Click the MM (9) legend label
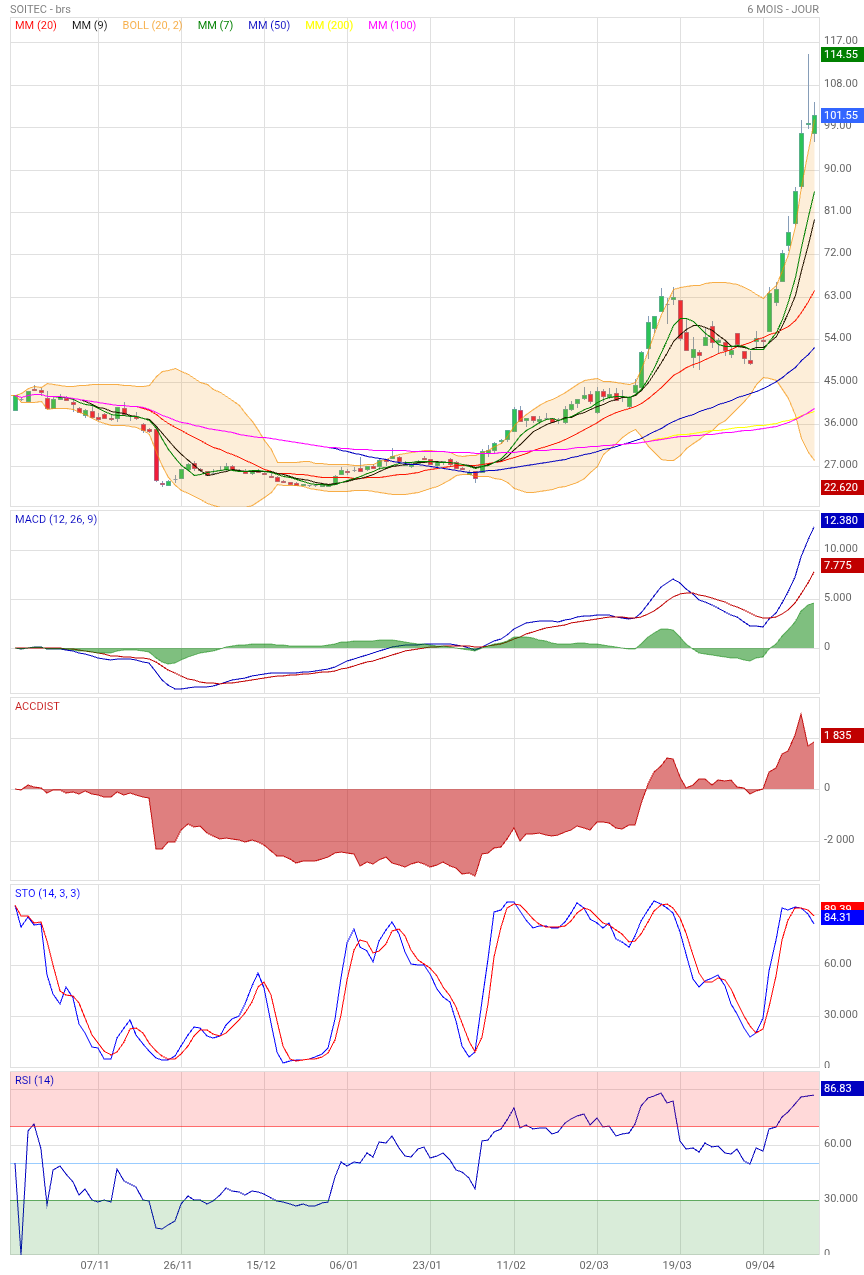This screenshot has height=1275, width=864. pyautogui.click(x=90, y=25)
